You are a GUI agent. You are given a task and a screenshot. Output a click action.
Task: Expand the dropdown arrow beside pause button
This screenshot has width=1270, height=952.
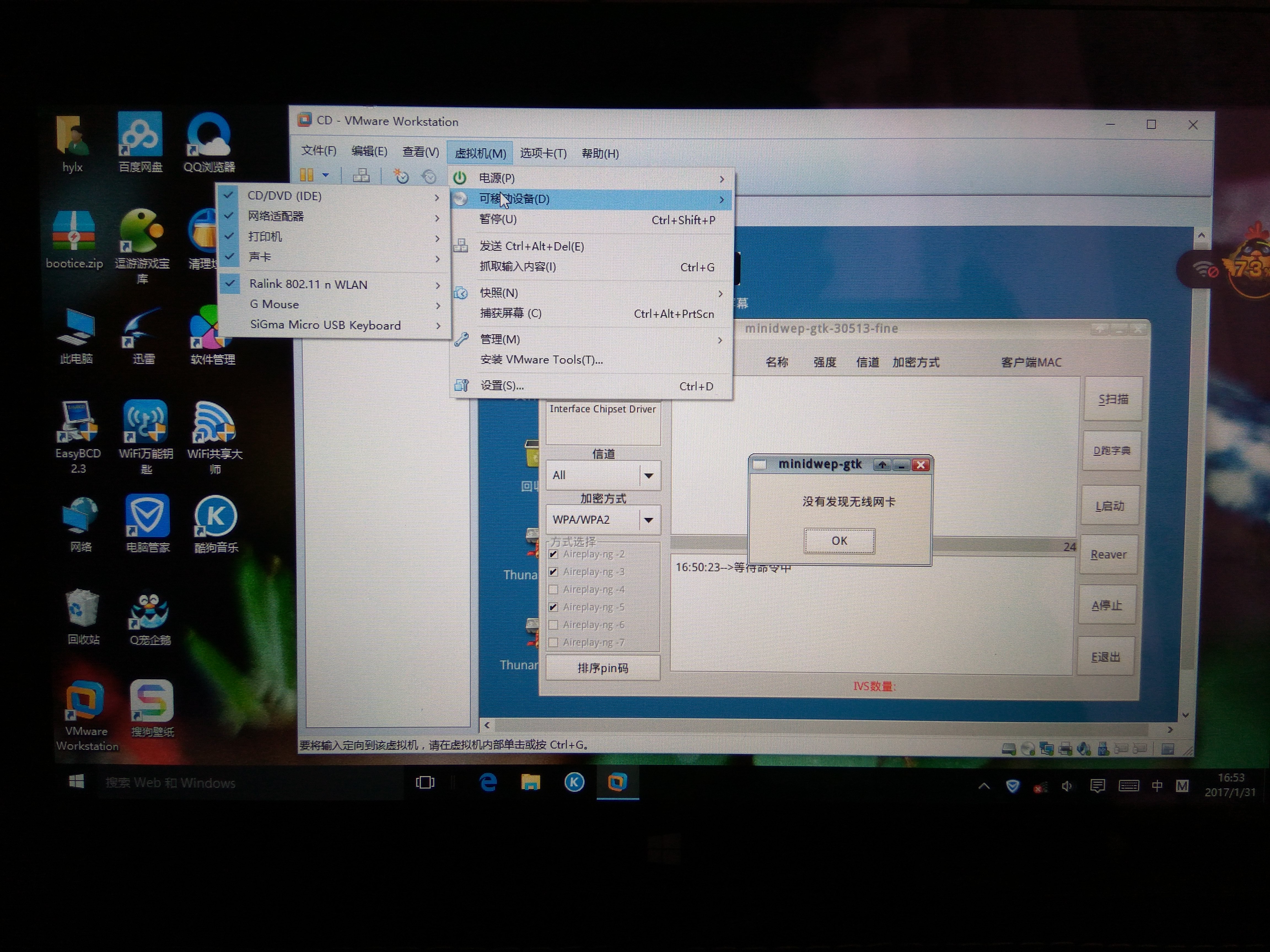pyautogui.click(x=325, y=175)
